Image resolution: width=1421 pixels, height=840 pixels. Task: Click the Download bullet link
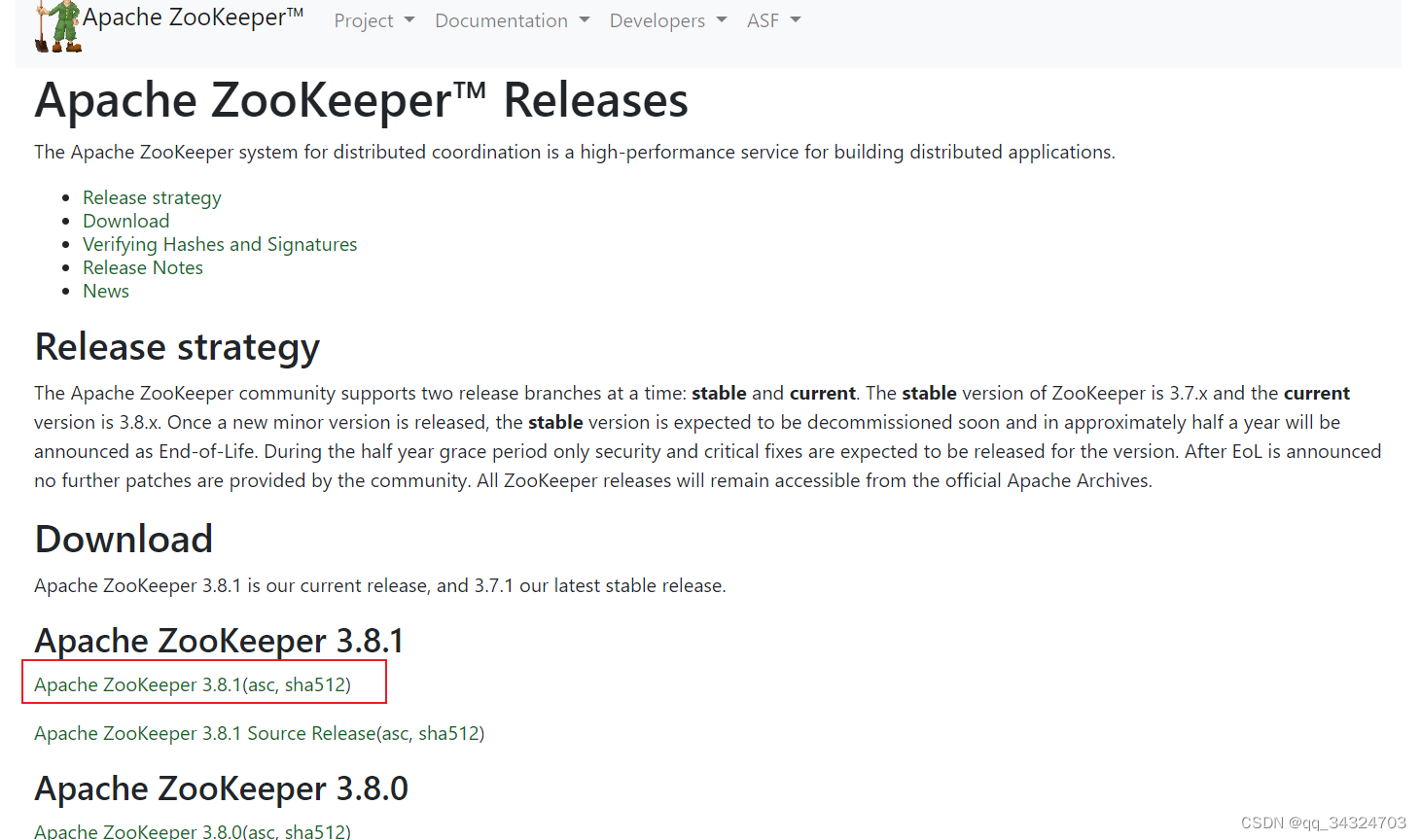click(125, 221)
